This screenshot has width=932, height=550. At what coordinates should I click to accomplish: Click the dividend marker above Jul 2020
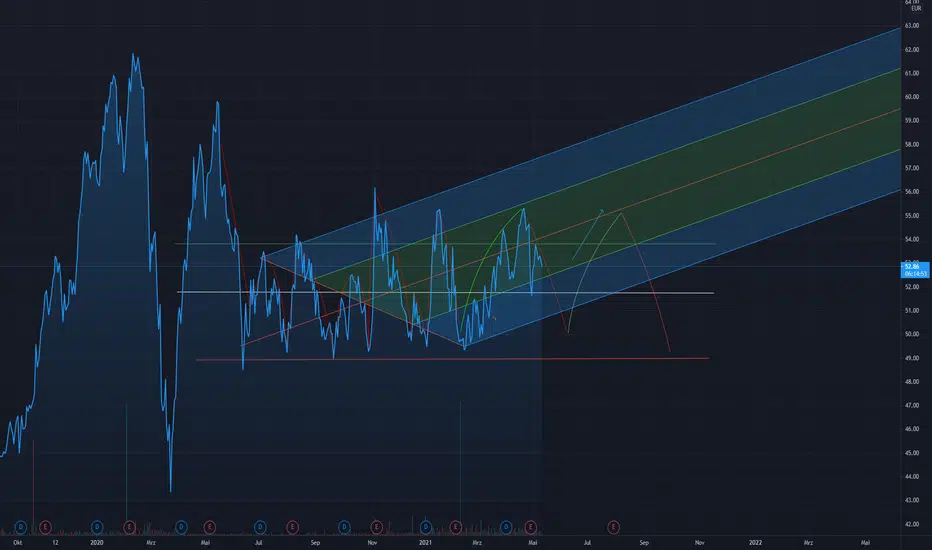(x=260, y=527)
